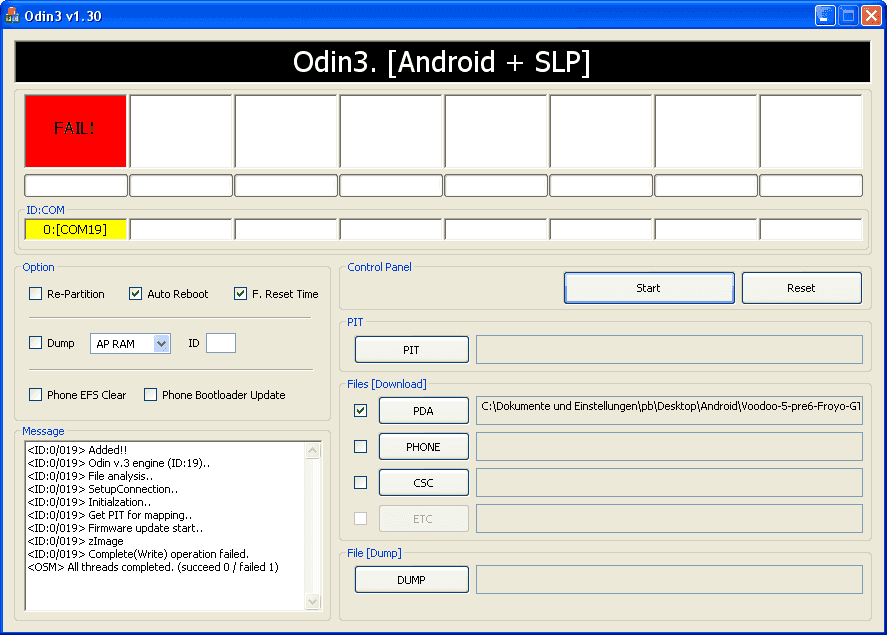
Task: Browse for a CSC file
Action: 423,482
